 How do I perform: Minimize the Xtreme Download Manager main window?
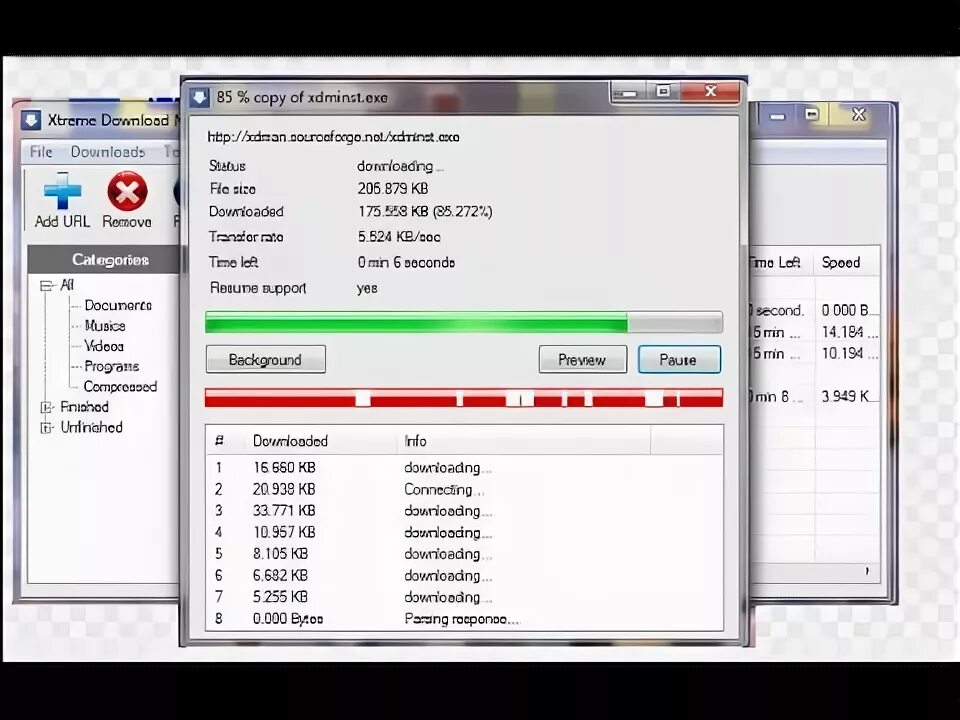click(778, 114)
